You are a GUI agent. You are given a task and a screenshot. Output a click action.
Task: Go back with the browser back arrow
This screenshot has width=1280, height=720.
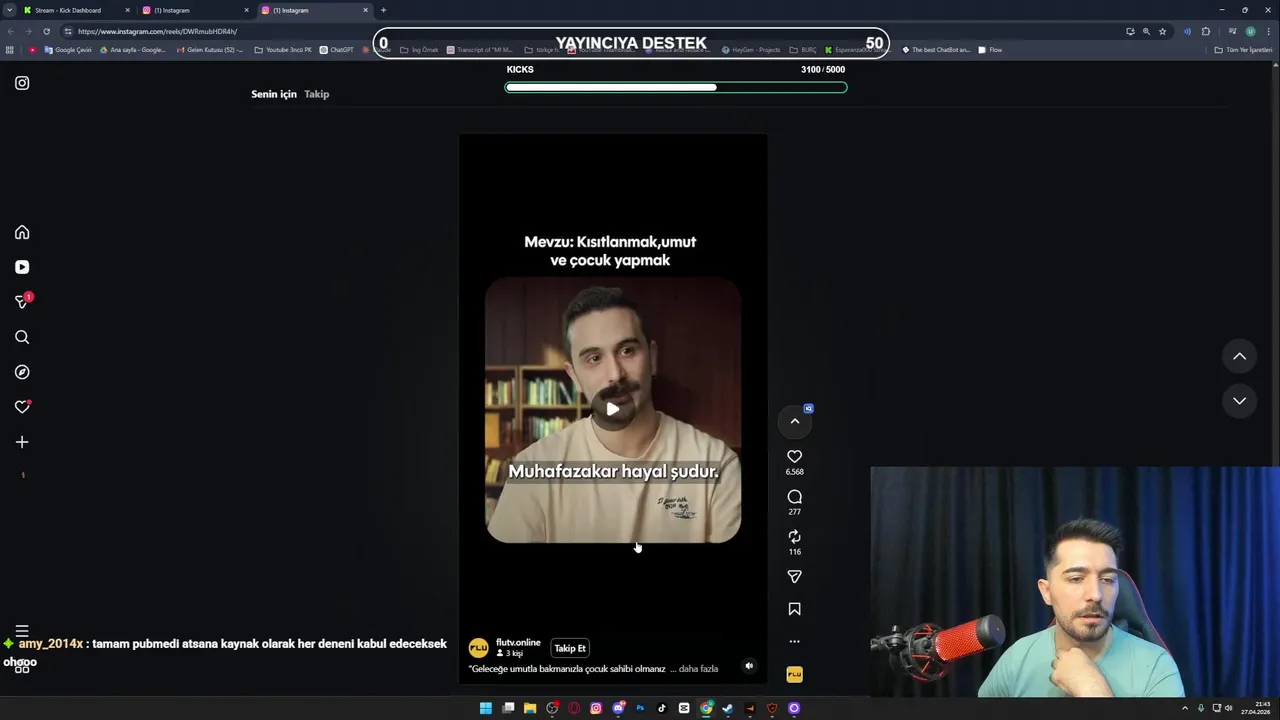(9, 31)
